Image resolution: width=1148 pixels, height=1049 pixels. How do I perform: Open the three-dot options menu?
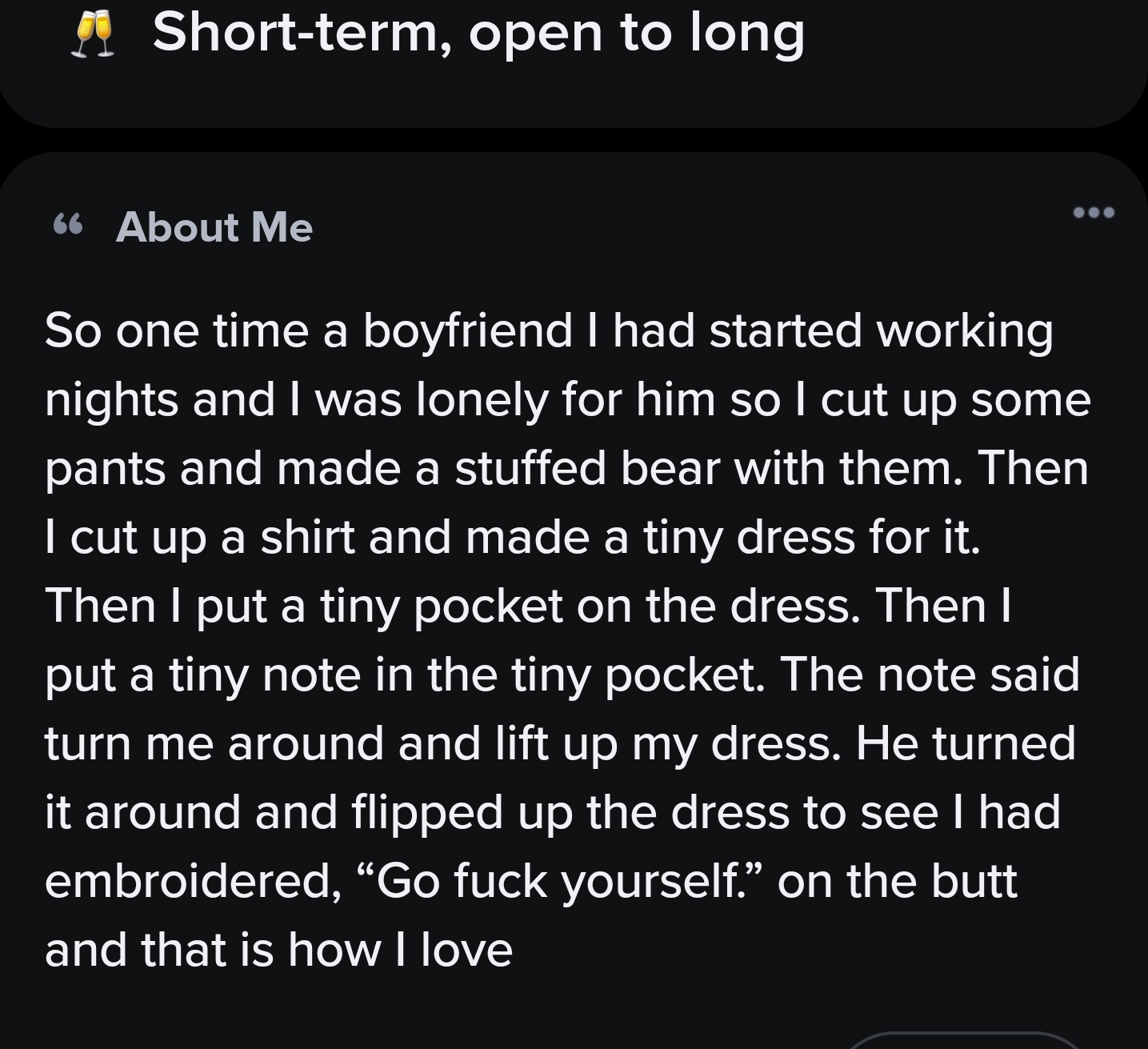1093,213
